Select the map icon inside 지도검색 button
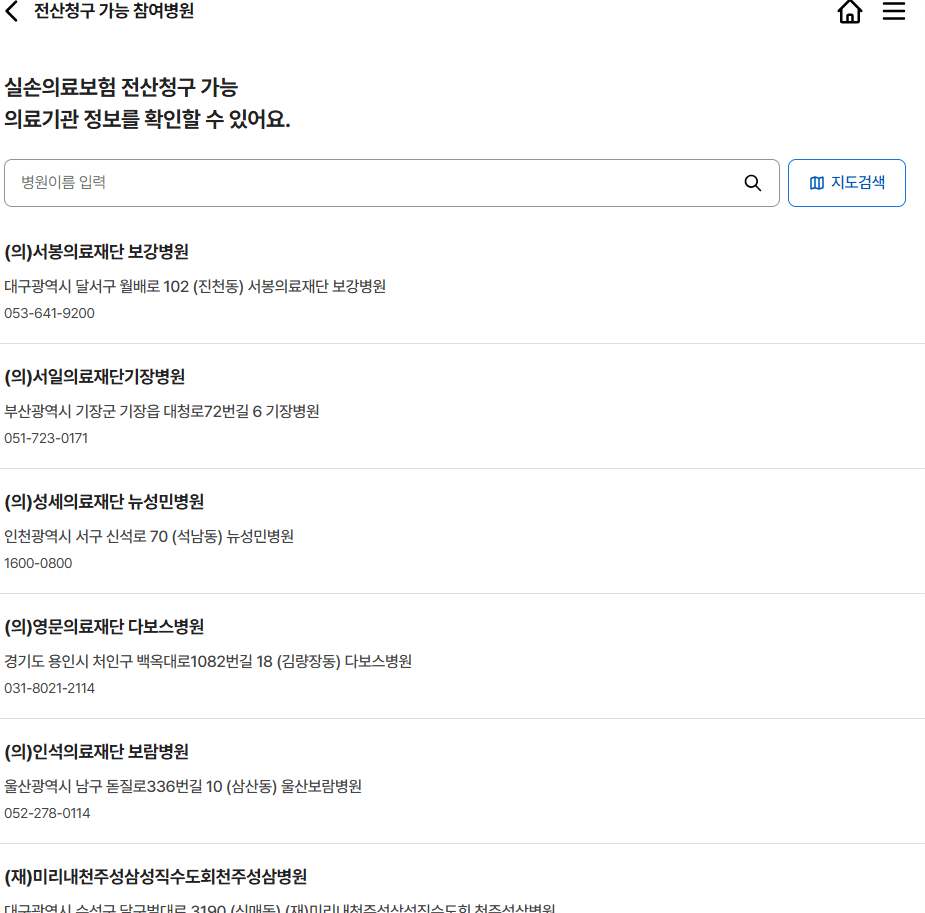 pyautogui.click(x=816, y=182)
